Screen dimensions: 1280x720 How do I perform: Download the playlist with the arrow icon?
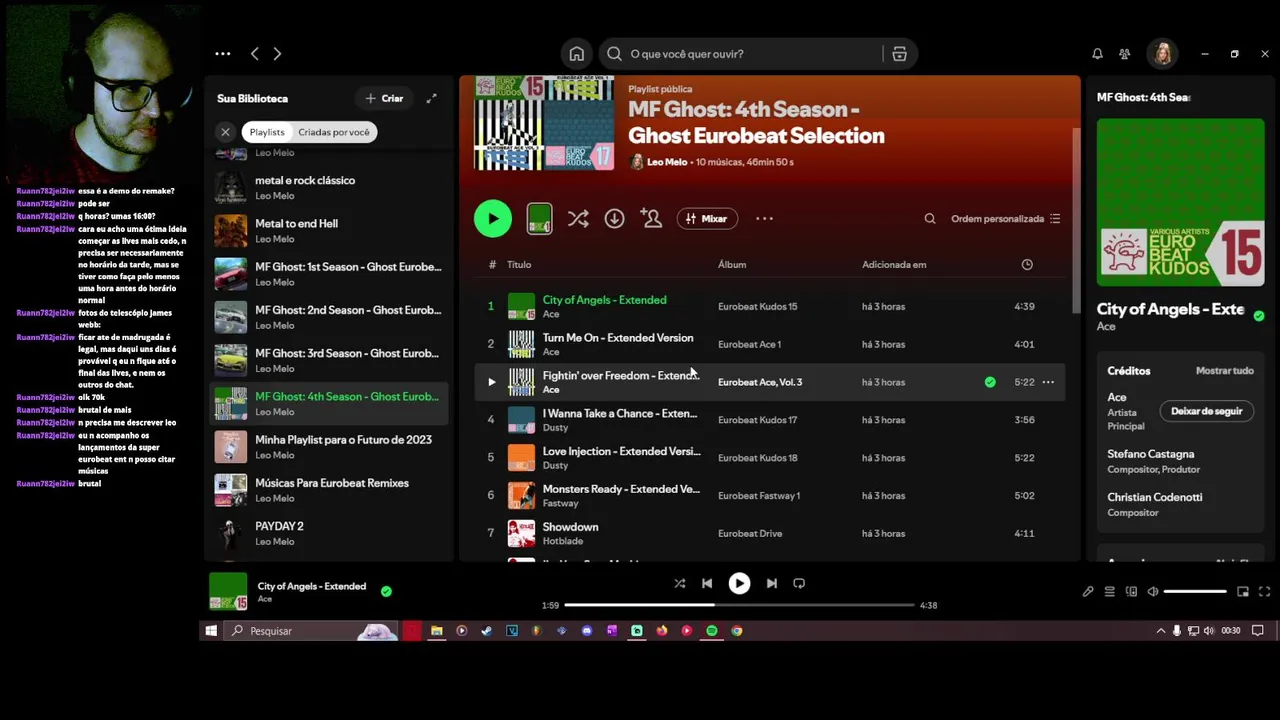(614, 218)
